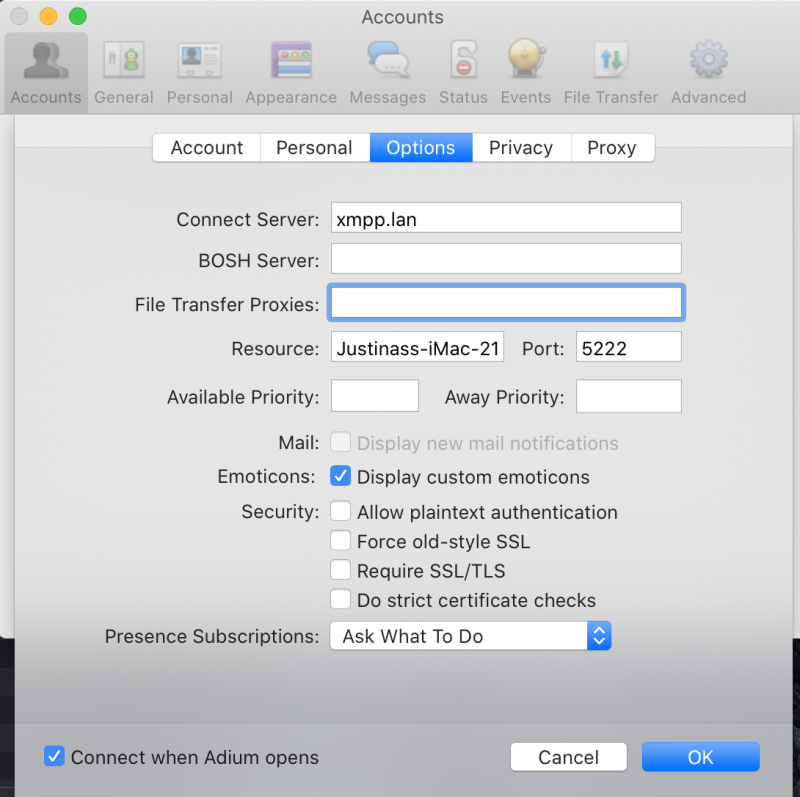
Task: Enable Allow plaintext authentication
Action: (340, 511)
